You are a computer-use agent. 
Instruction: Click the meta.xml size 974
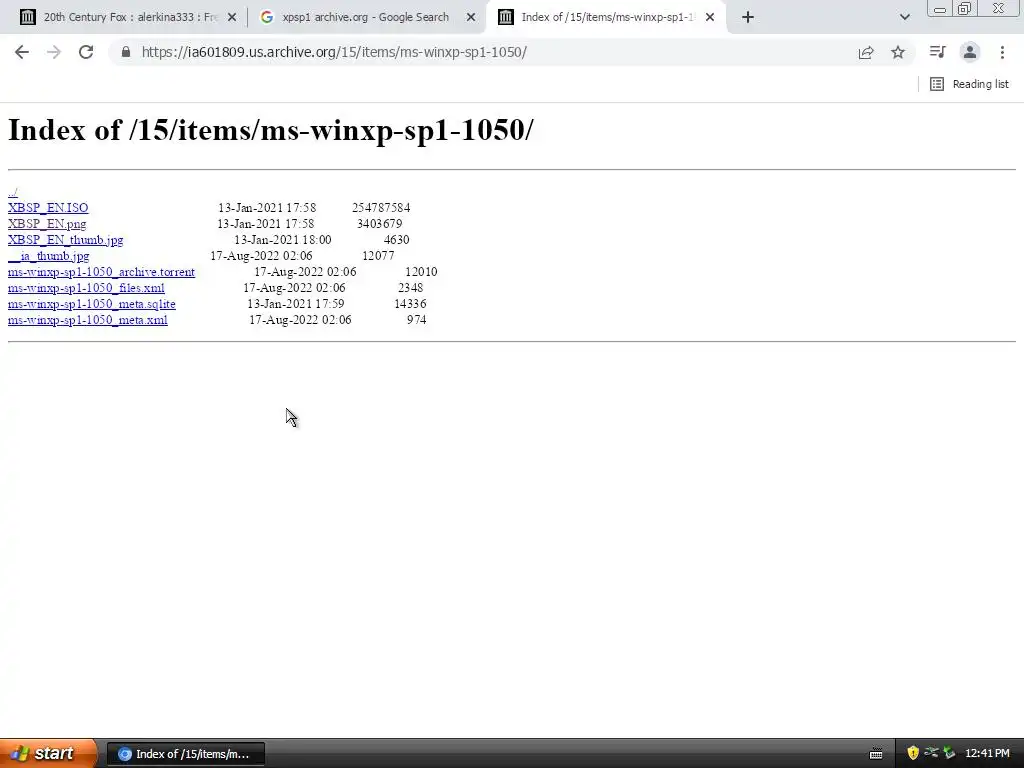(x=417, y=320)
